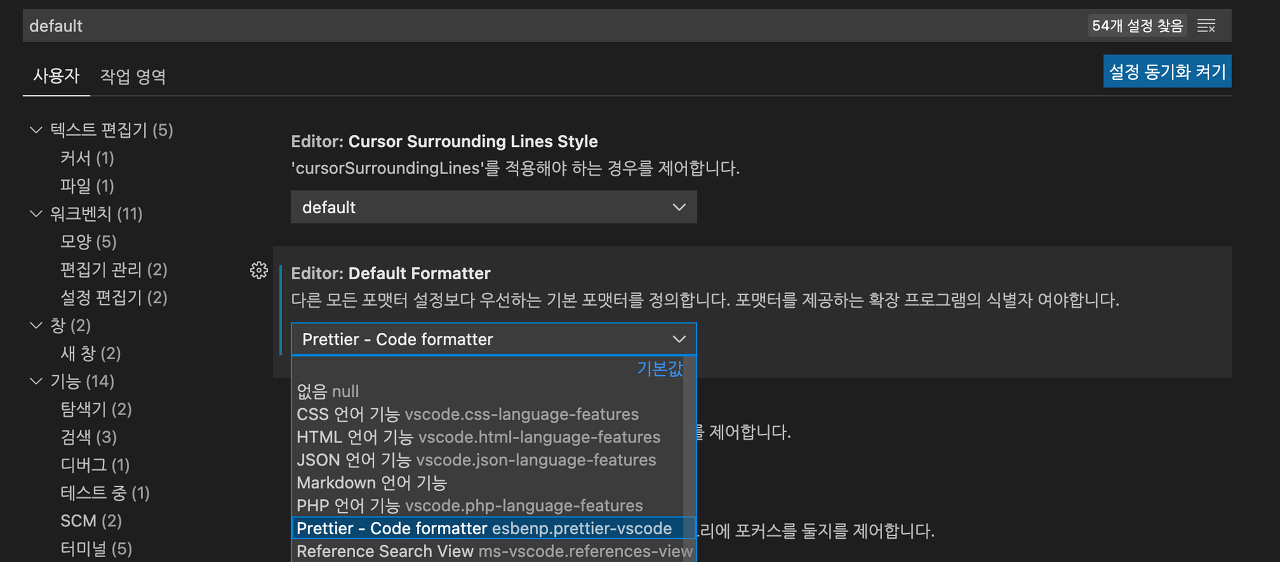Select 편집기 관리 (2) in settings tree
The width and height of the screenshot is (1280, 562).
click(x=114, y=270)
